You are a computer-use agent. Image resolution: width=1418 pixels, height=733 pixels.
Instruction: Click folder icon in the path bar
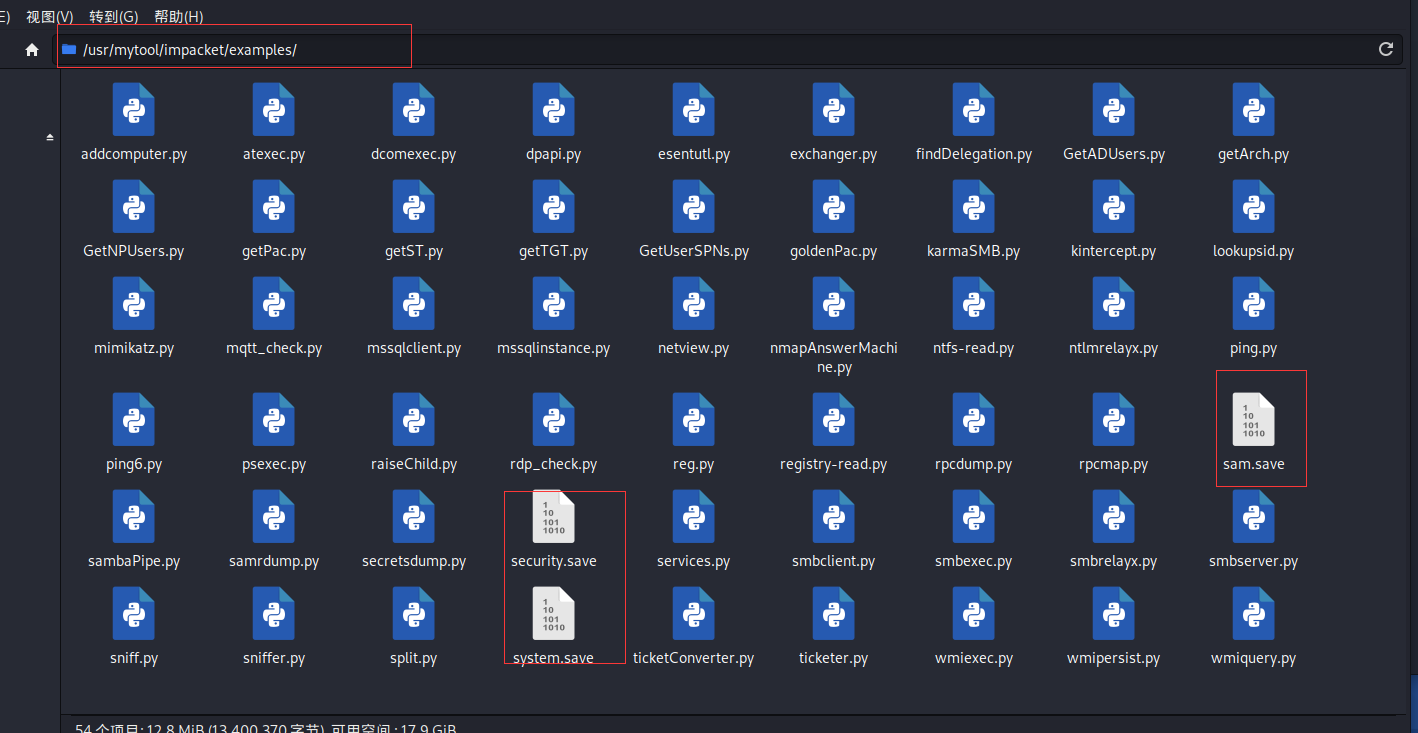[x=69, y=49]
